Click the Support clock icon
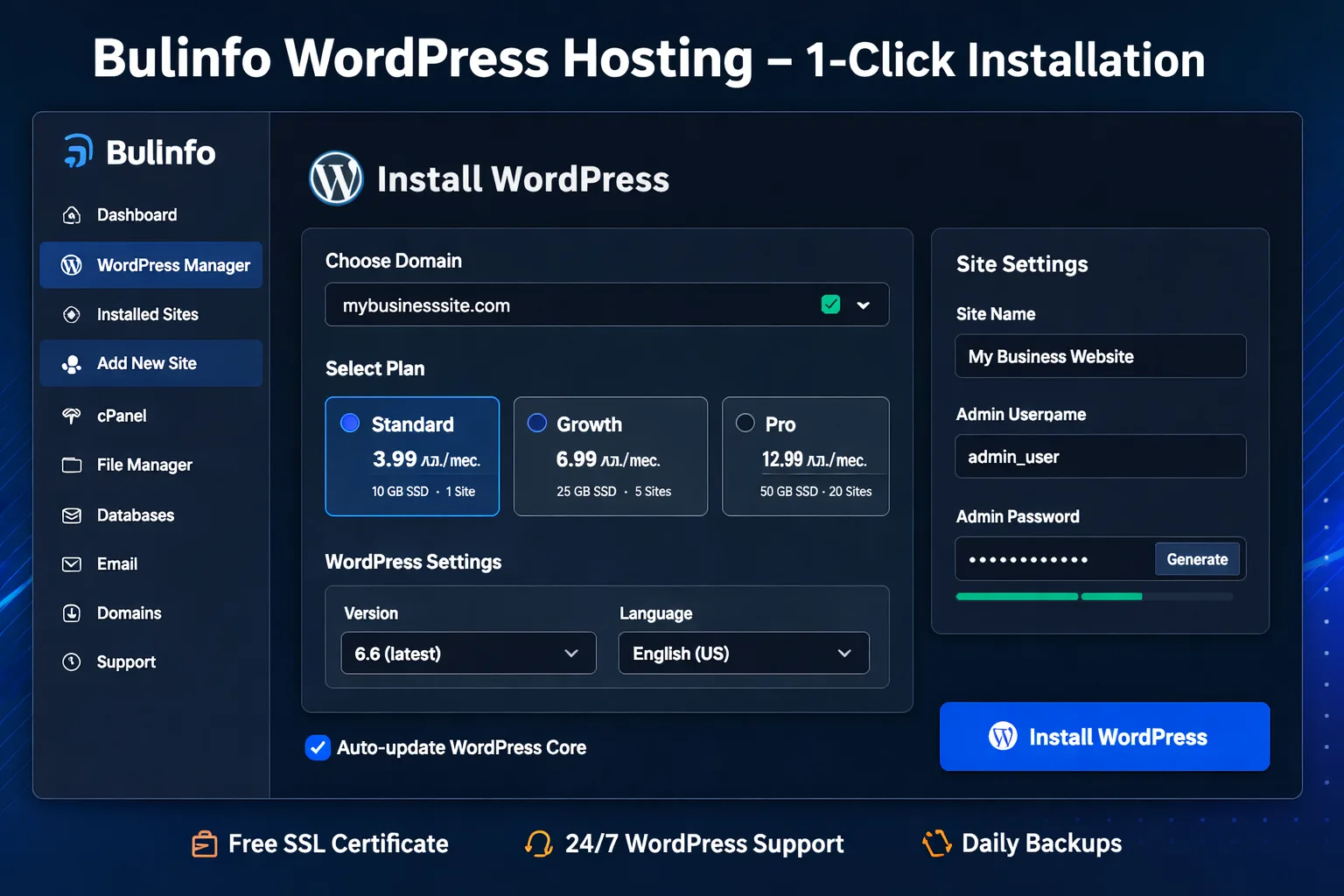Image resolution: width=1344 pixels, height=896 pixels. (x=72, y=662)
